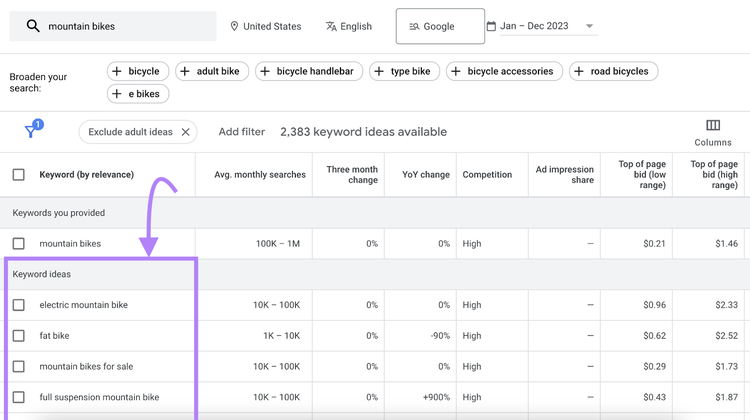Sort by Competition column
The width and height of the screenshot is (750, 420).
point(487,175)
